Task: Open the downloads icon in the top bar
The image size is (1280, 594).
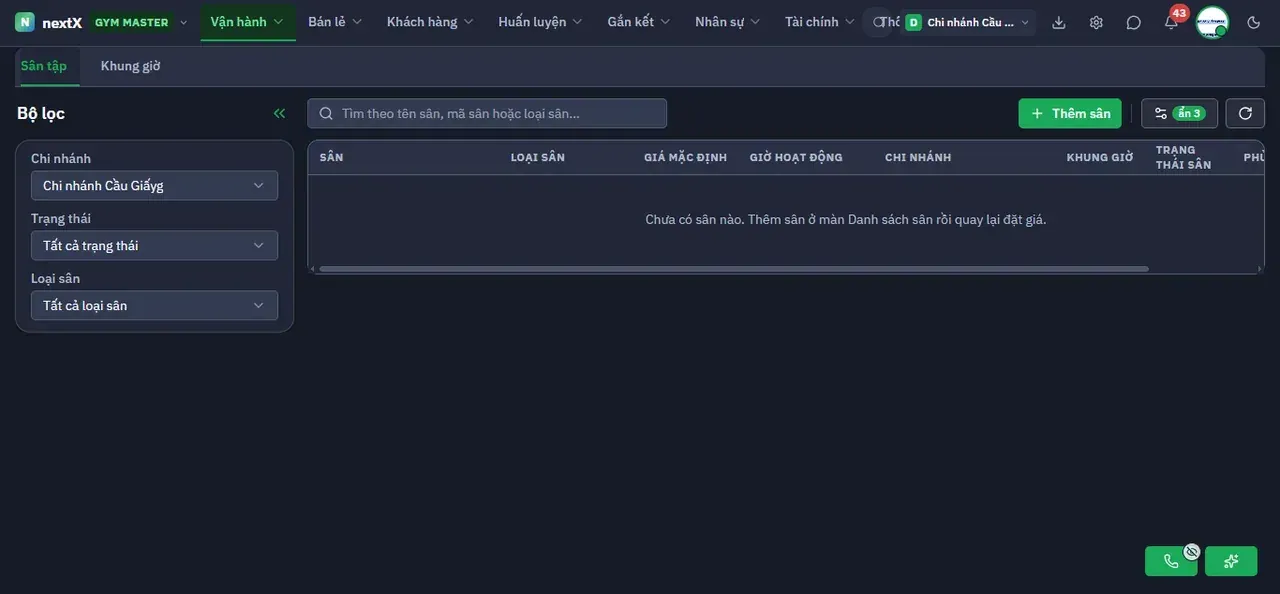Action: point(1059,22)
